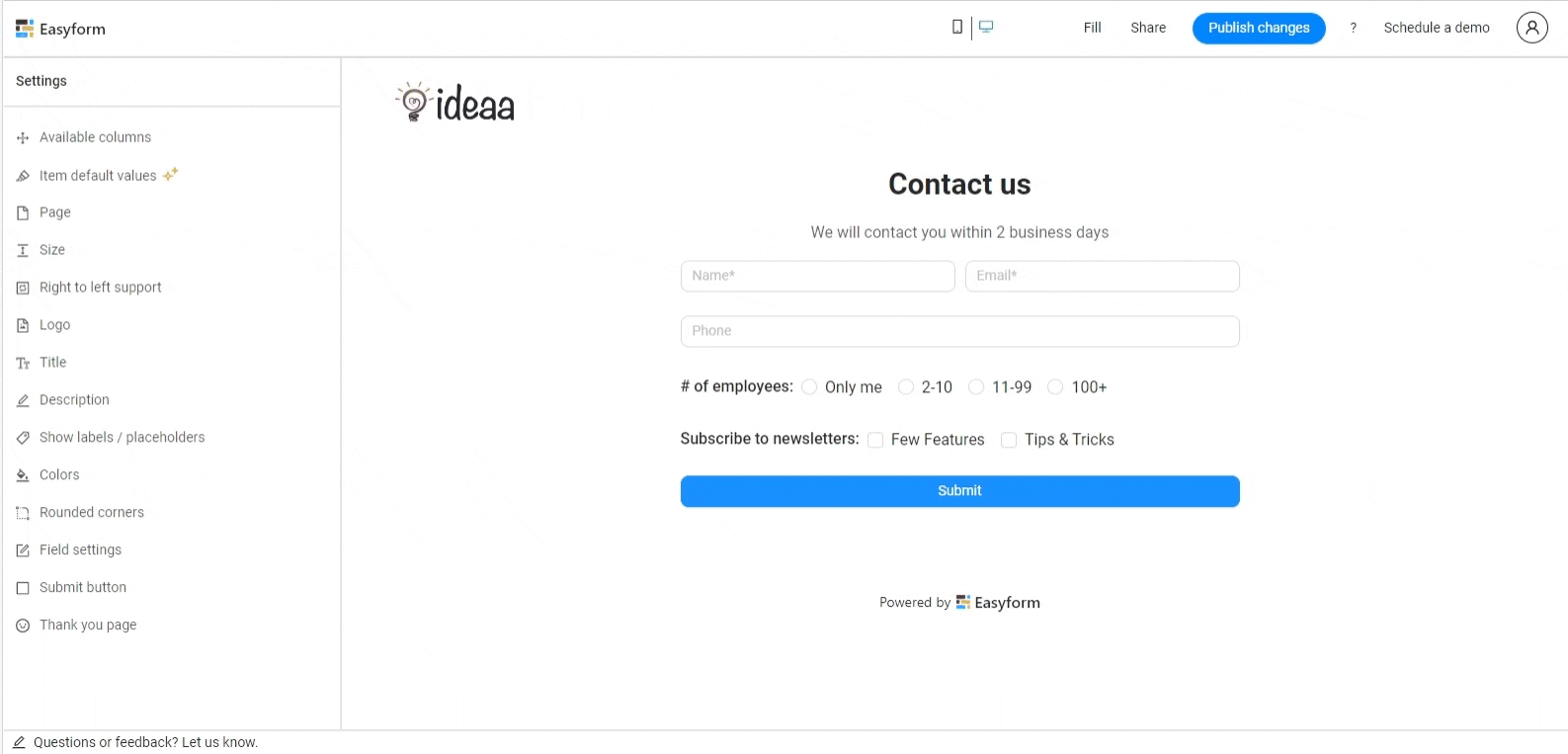Select the "Only me" radio button
Viewport: 1568px width, 754px height.
(809, 386)
